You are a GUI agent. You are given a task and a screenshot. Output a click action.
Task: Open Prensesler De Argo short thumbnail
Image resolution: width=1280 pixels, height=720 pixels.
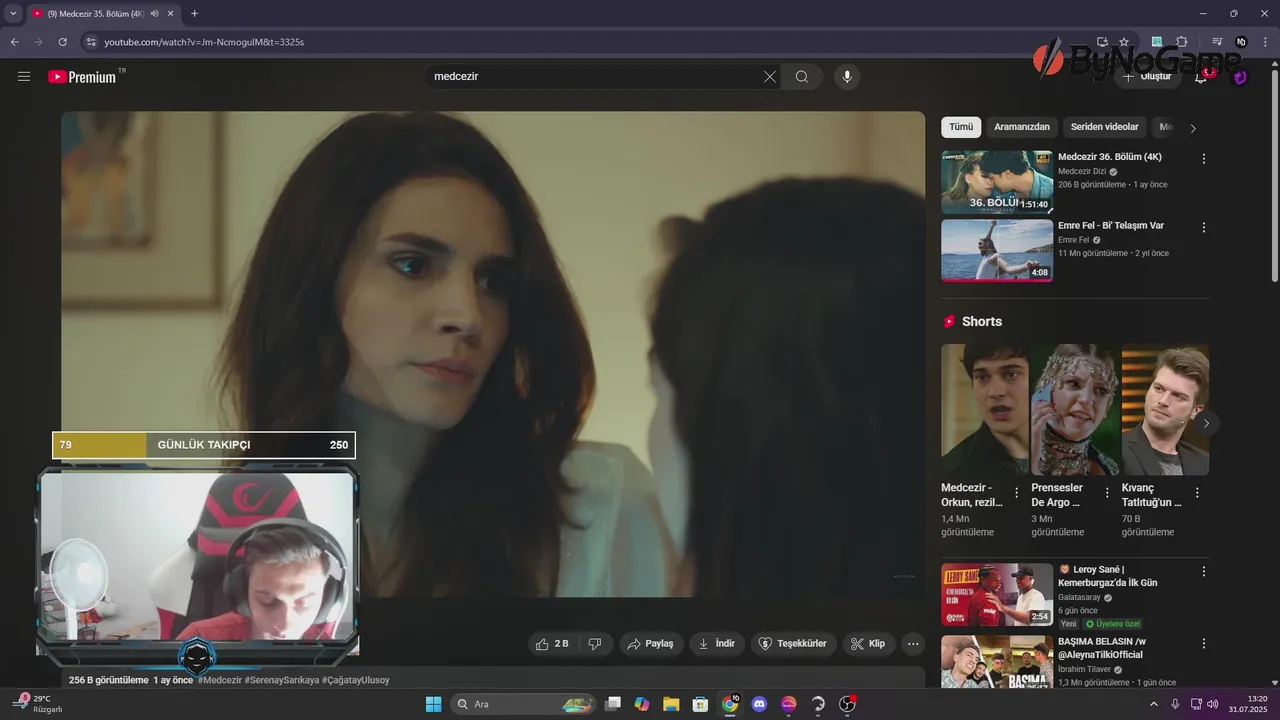pyautogui.click(x=1075, y=410)
